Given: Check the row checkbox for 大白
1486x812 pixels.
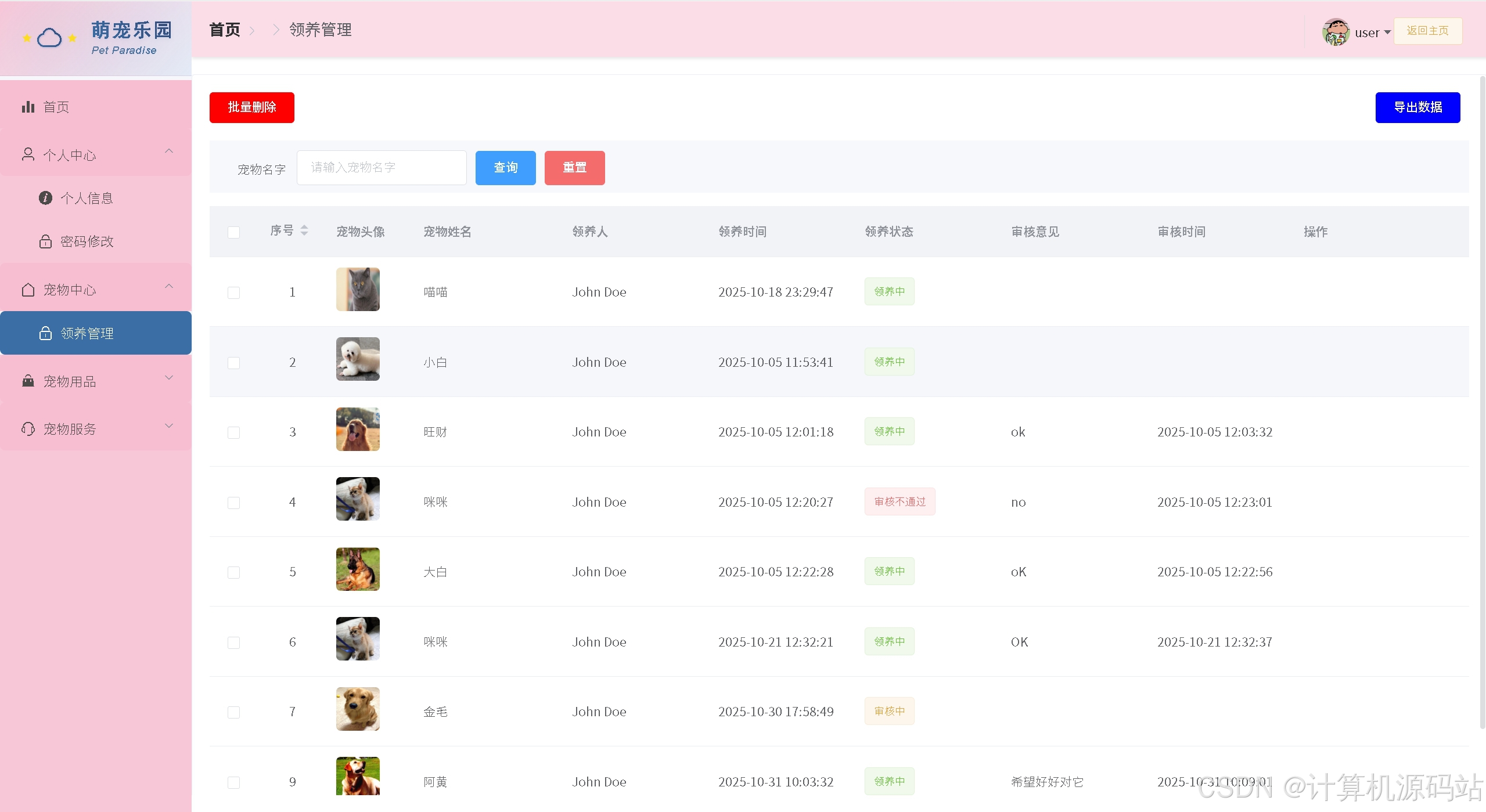Looking at the screenshot, I should [233, 572].
